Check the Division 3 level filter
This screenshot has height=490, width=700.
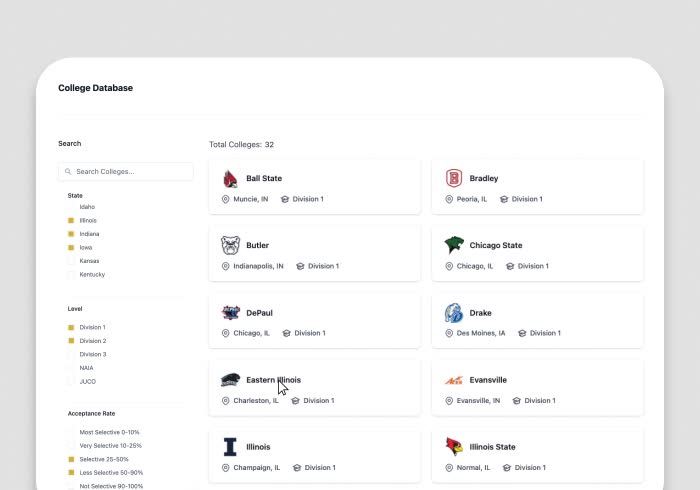click(71, 354)
